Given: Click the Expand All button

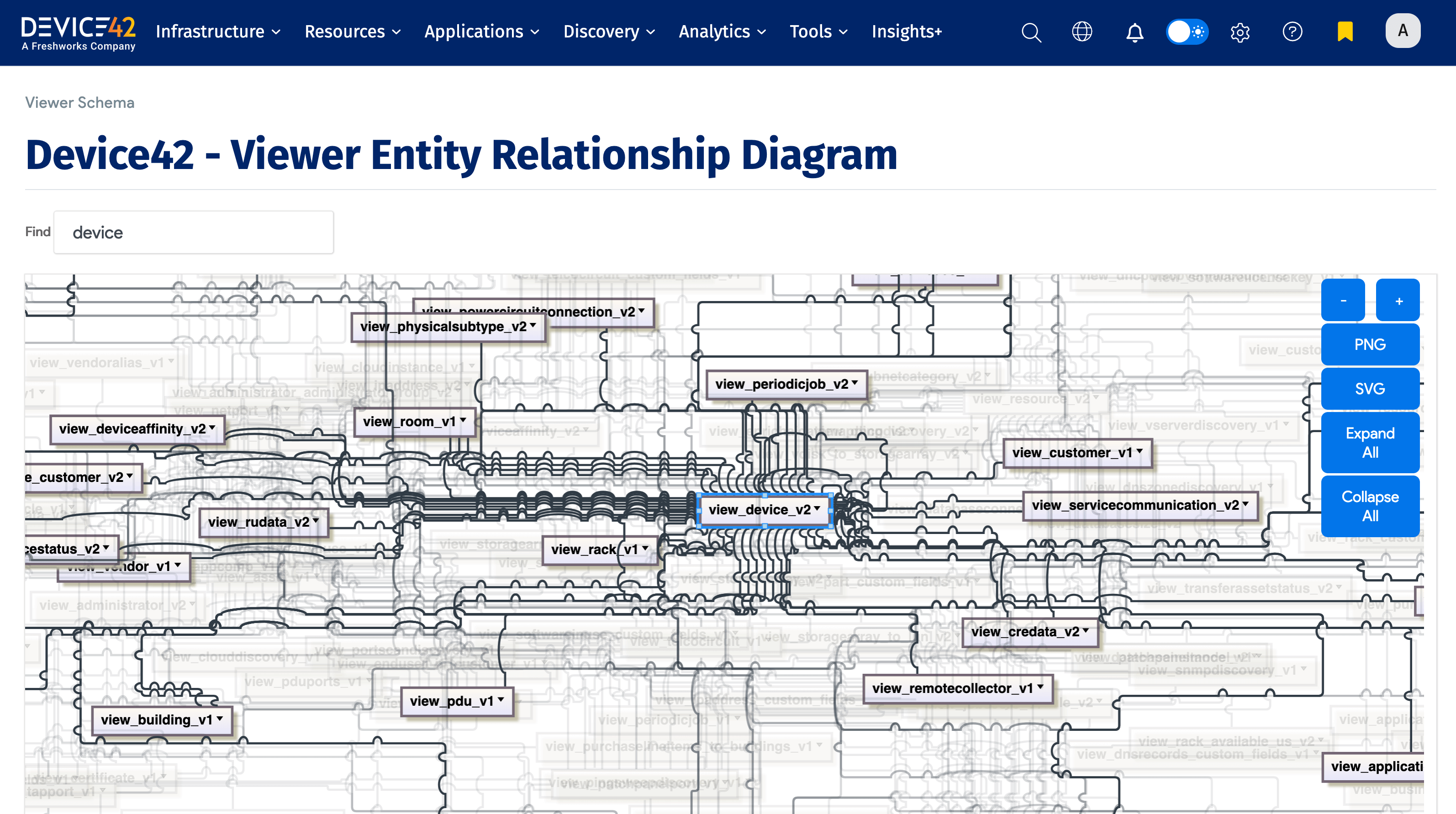Looking at the screenshot, I should pyautogui.click(x=1370, y=443).
